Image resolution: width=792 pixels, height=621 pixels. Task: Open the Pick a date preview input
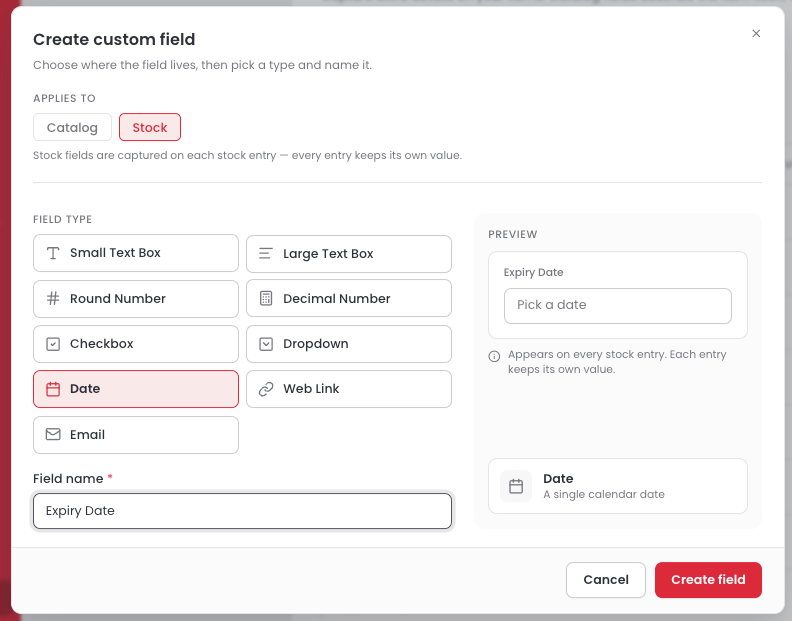617,306
